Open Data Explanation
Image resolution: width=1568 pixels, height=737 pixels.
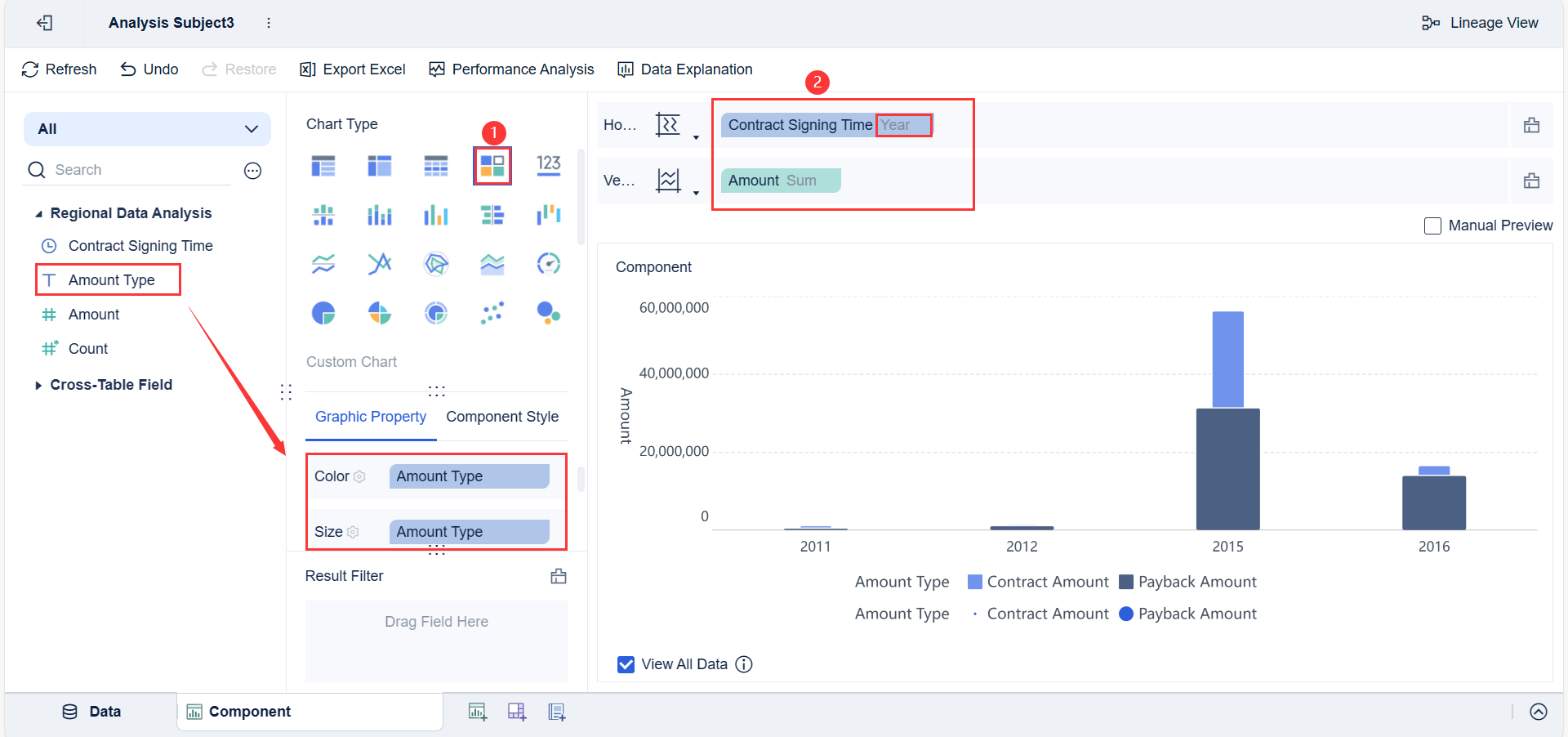point(685,69)
